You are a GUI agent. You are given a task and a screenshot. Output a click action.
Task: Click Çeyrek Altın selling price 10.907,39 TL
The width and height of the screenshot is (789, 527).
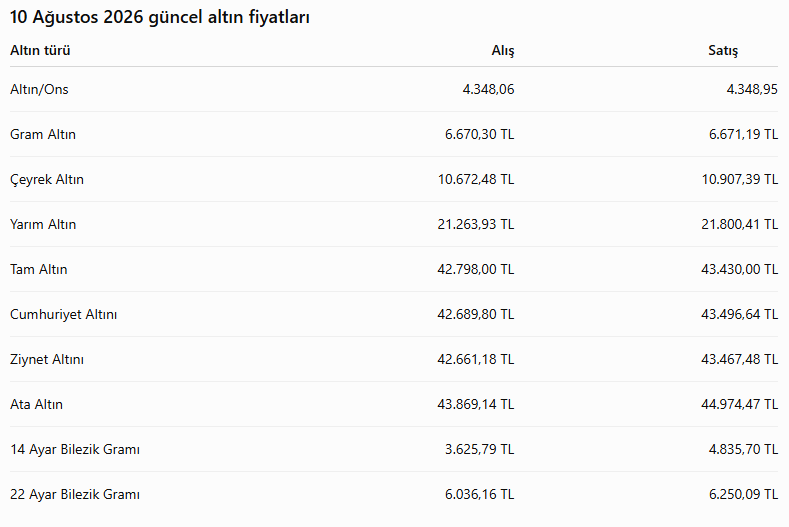(740, 180)
